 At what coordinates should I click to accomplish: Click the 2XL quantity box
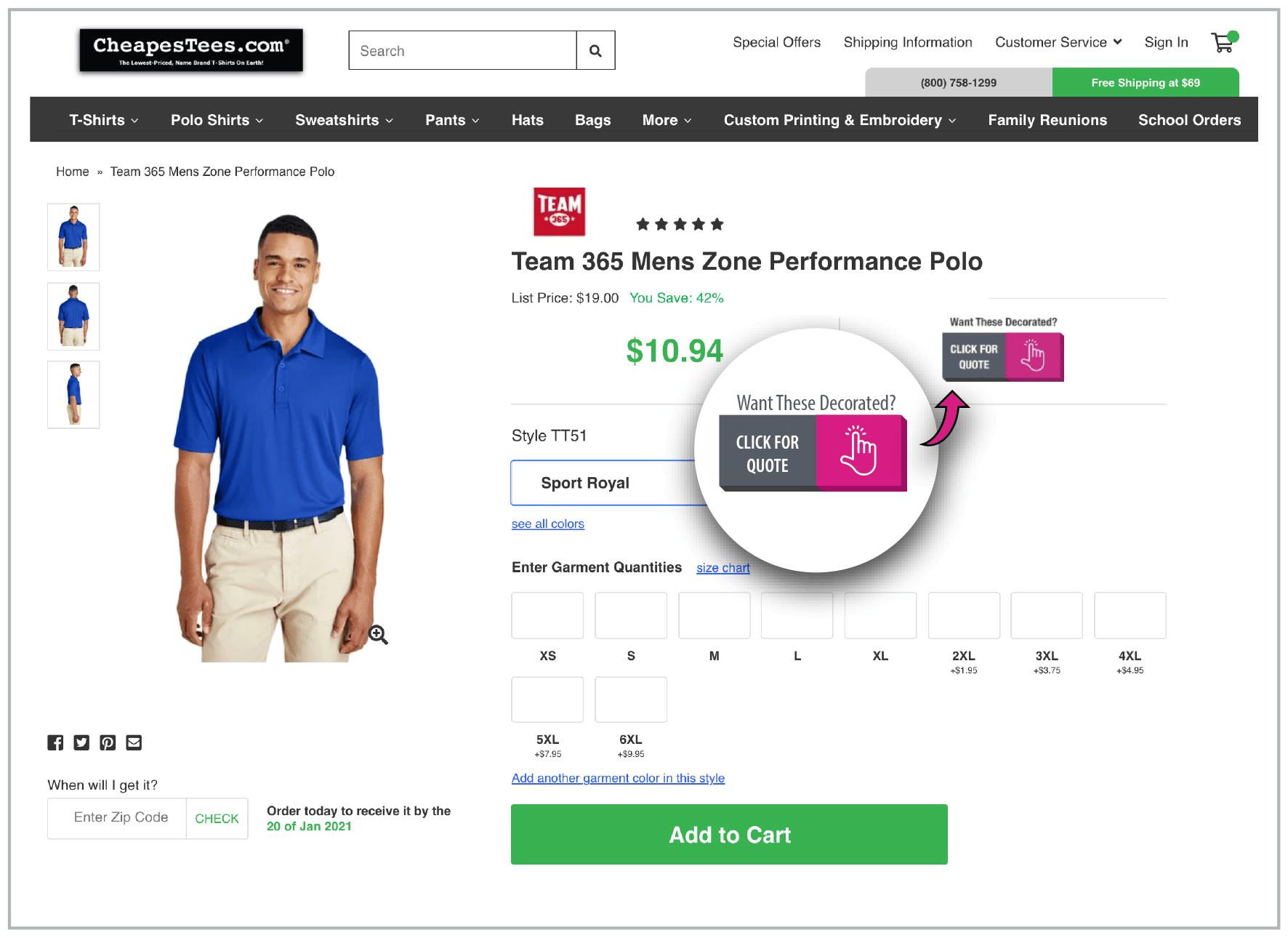coord(964,615)
